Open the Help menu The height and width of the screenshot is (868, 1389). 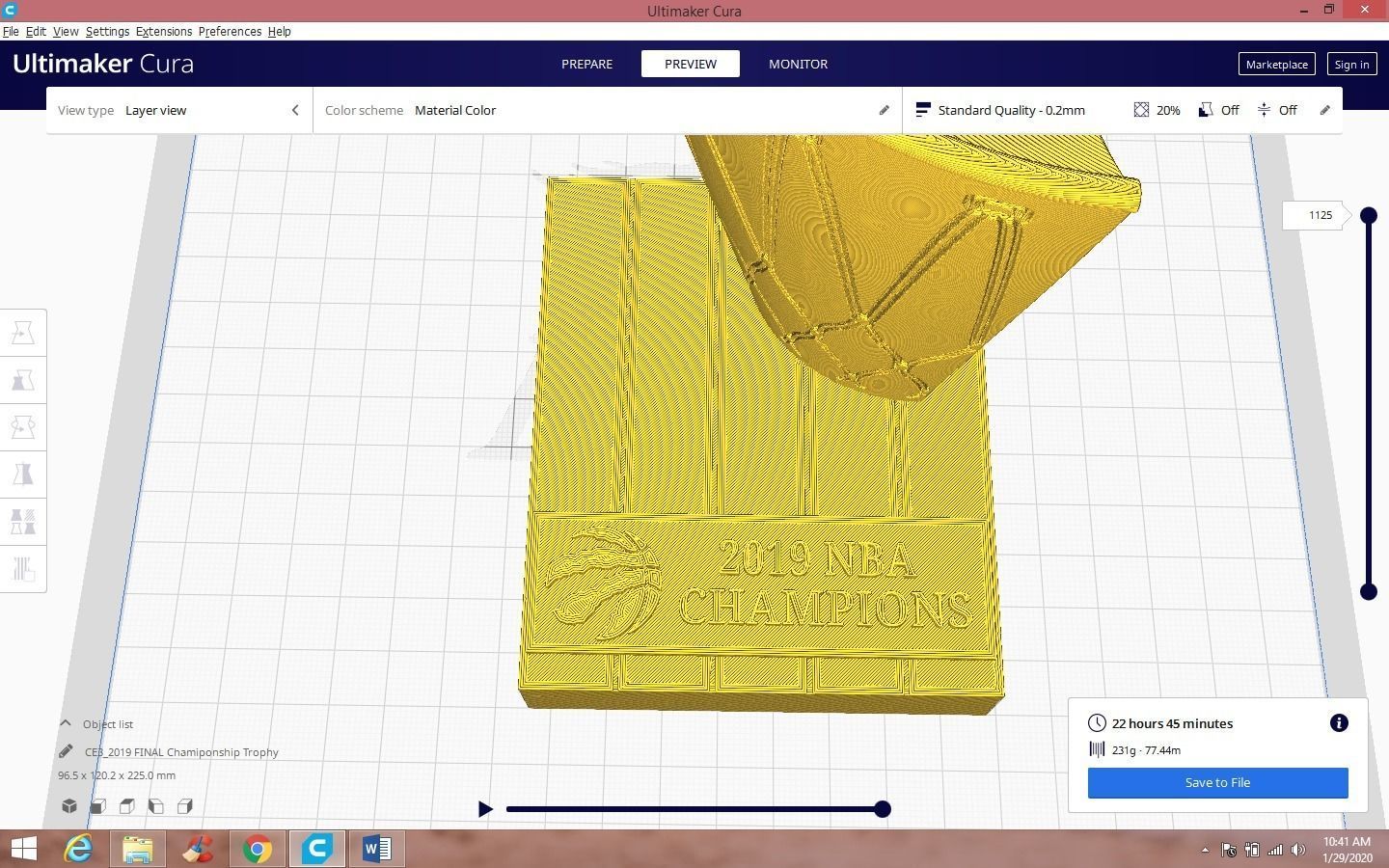(280, 31)
